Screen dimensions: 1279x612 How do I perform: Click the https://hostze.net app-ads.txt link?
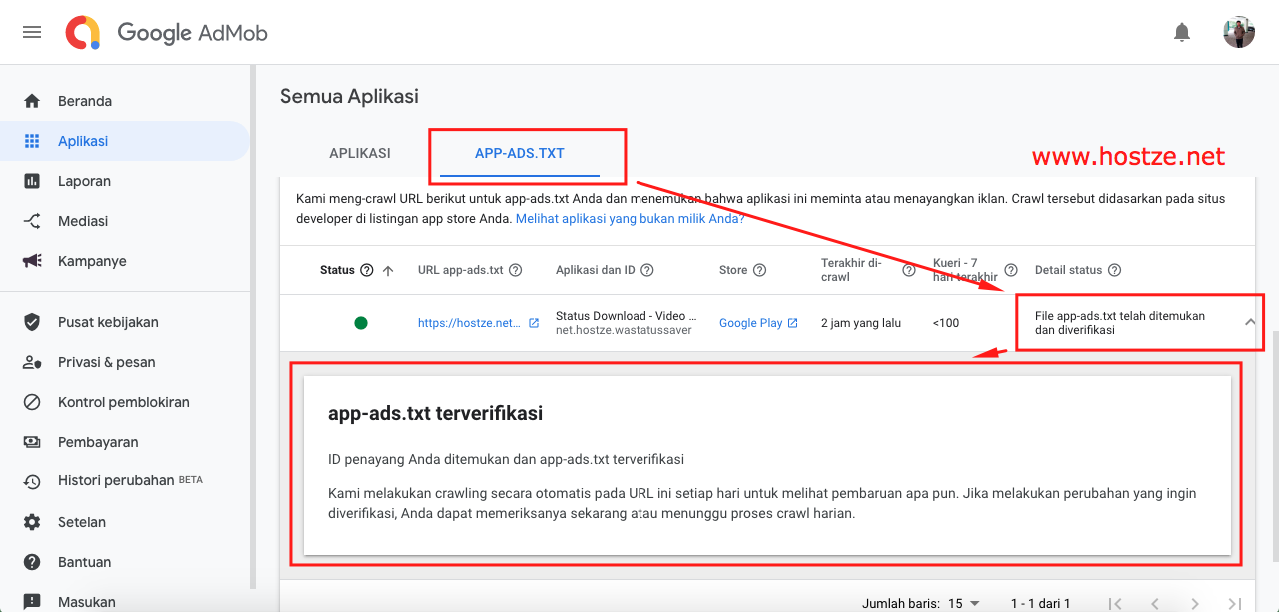(x=469, y=323)
